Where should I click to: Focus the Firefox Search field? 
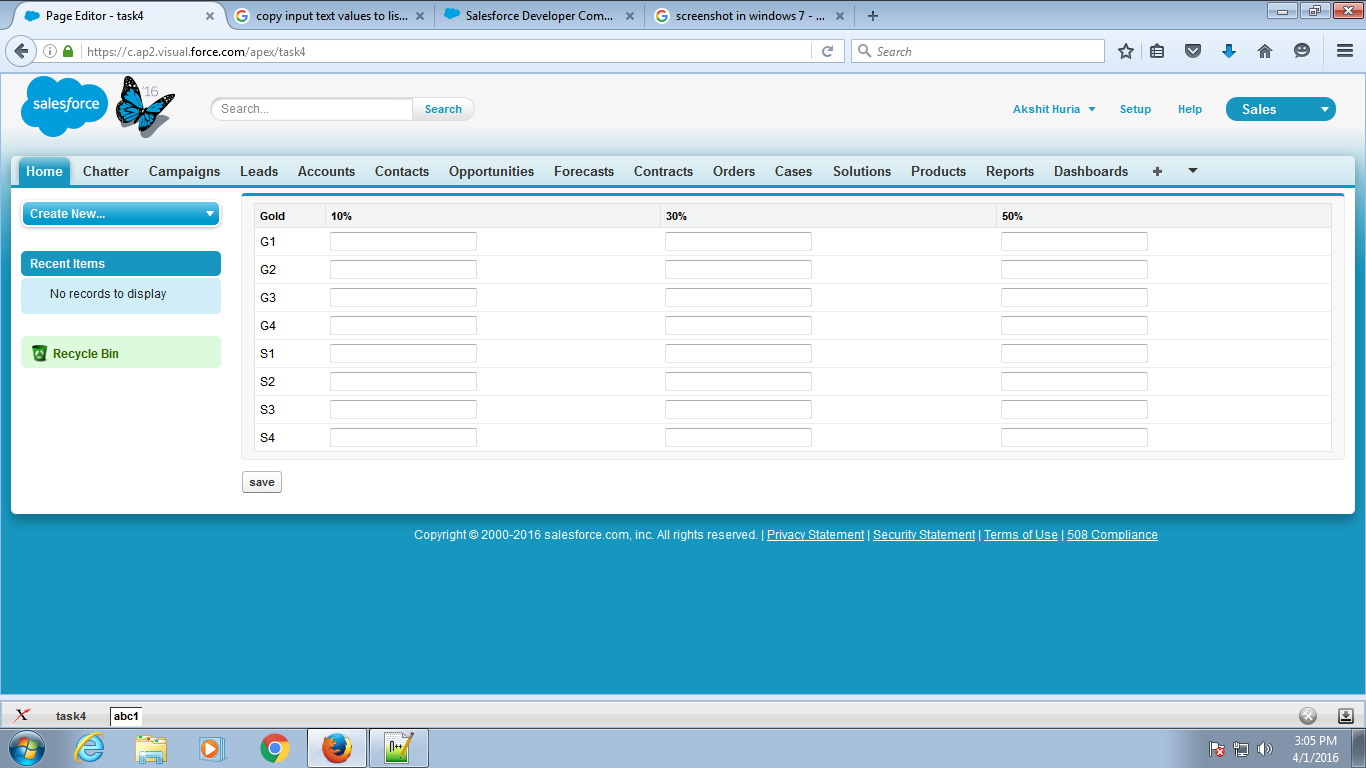click(x=978, y=51)
